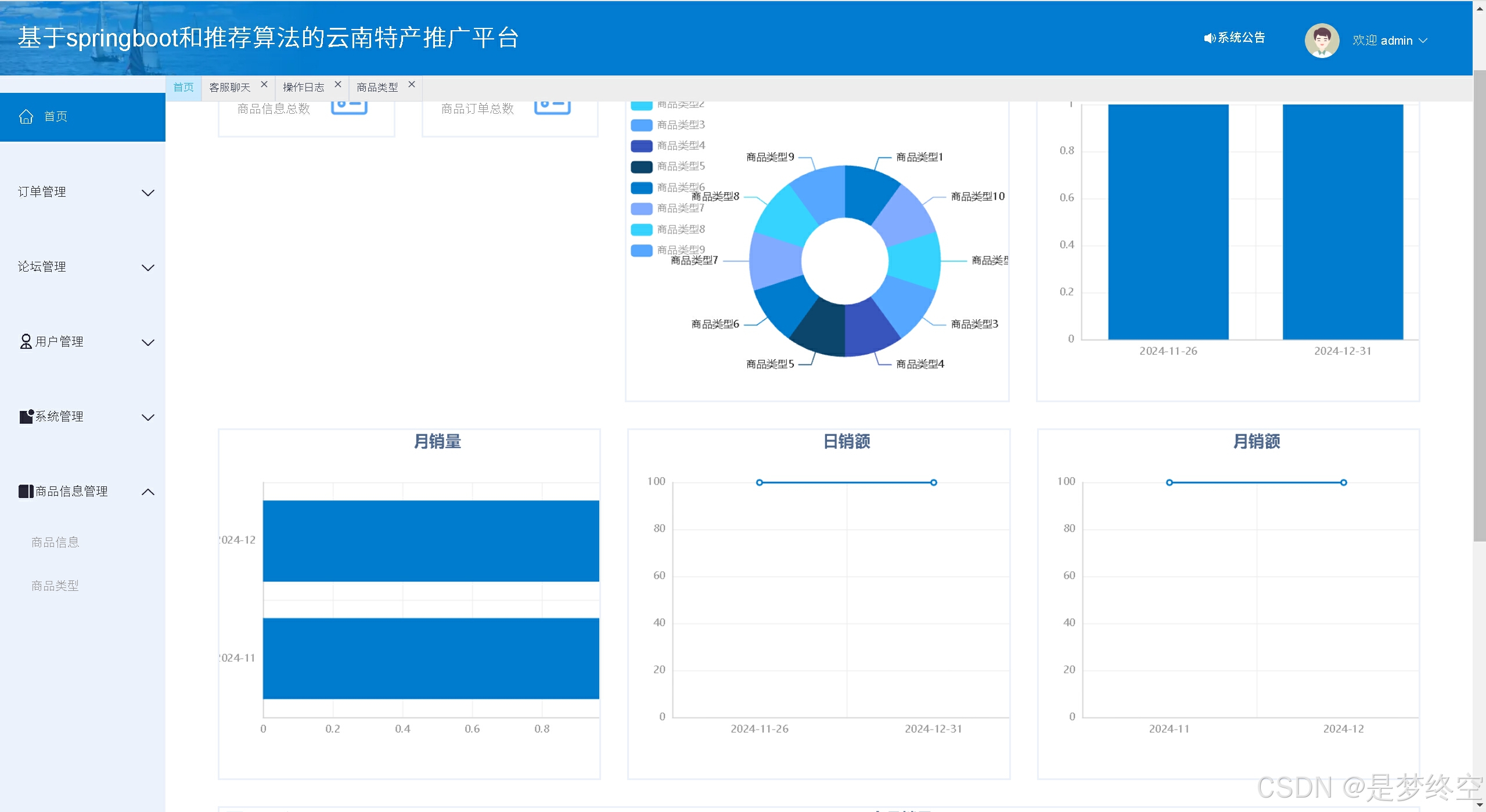The image size is (1486, 812).
Task: Click the home icon in sidebar
Action: point(26,117)
